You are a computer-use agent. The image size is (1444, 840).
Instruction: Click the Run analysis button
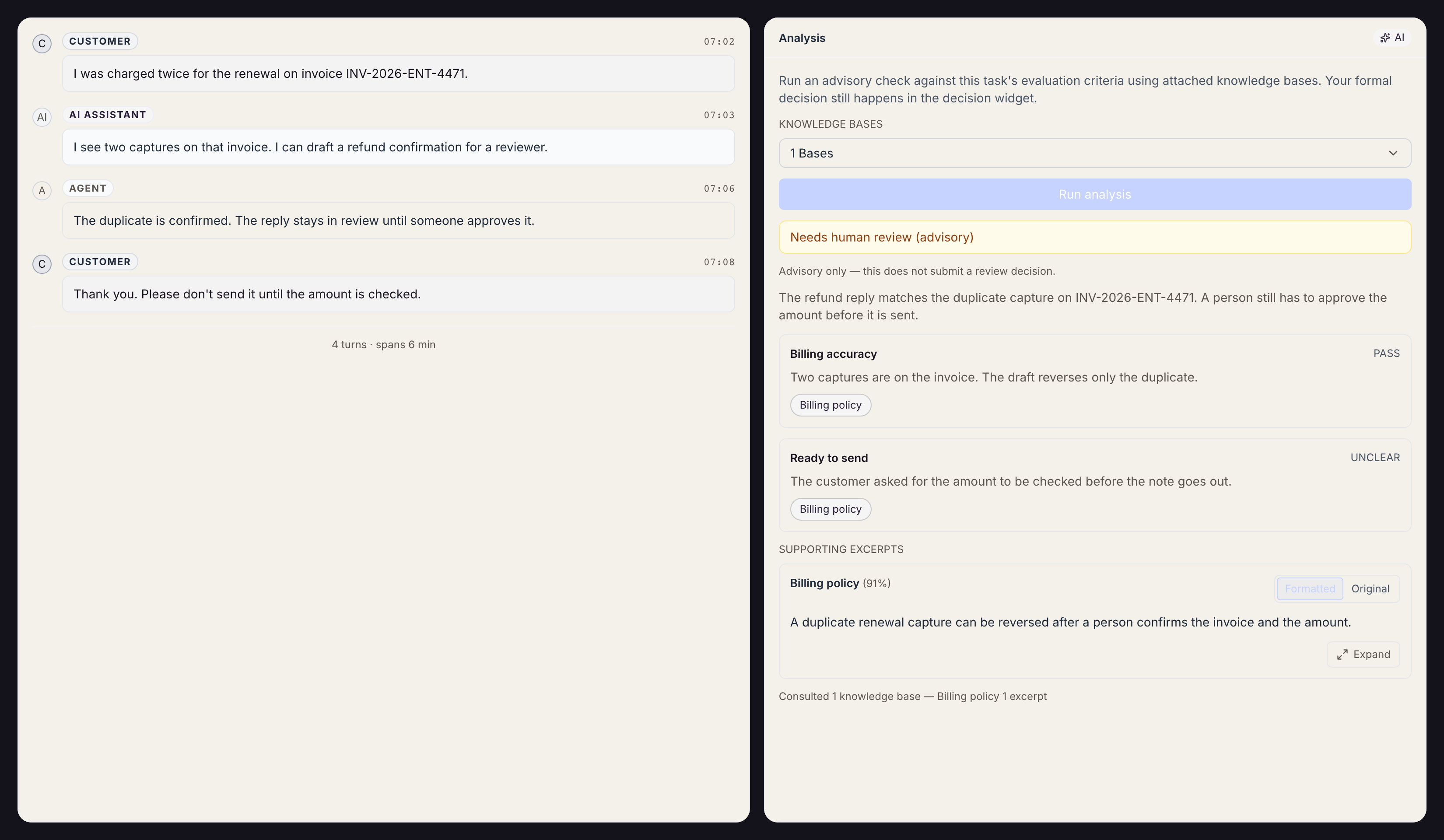pos(1094,194)
